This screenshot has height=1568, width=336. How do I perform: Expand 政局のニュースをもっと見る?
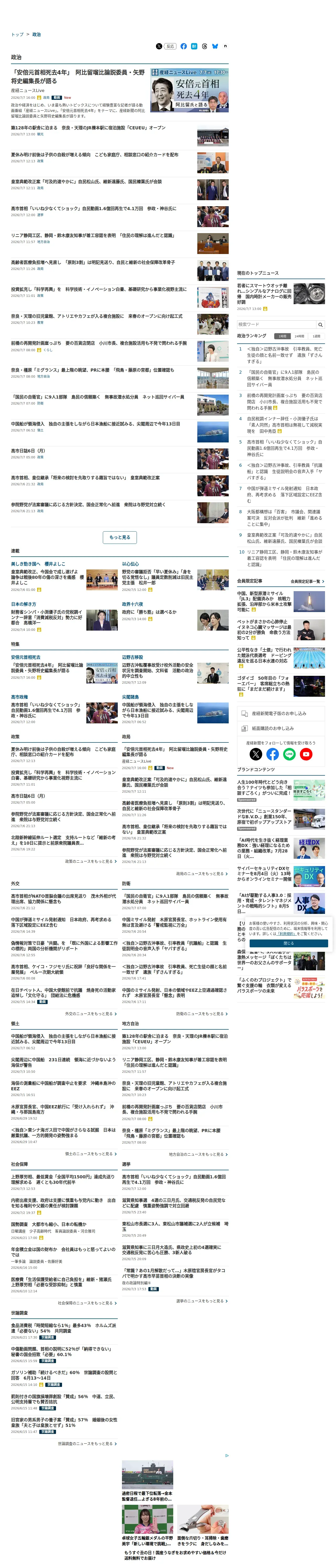[x=202, y=873]
